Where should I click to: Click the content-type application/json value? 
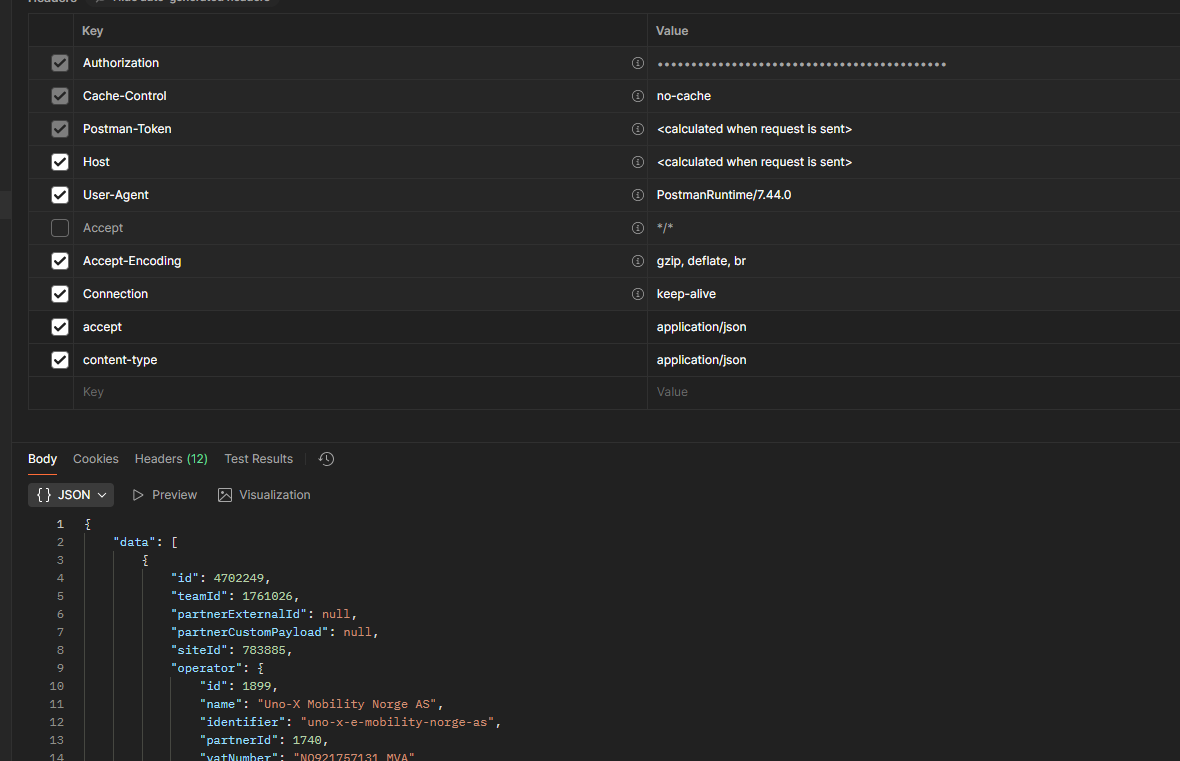click(x=701, y=360)
